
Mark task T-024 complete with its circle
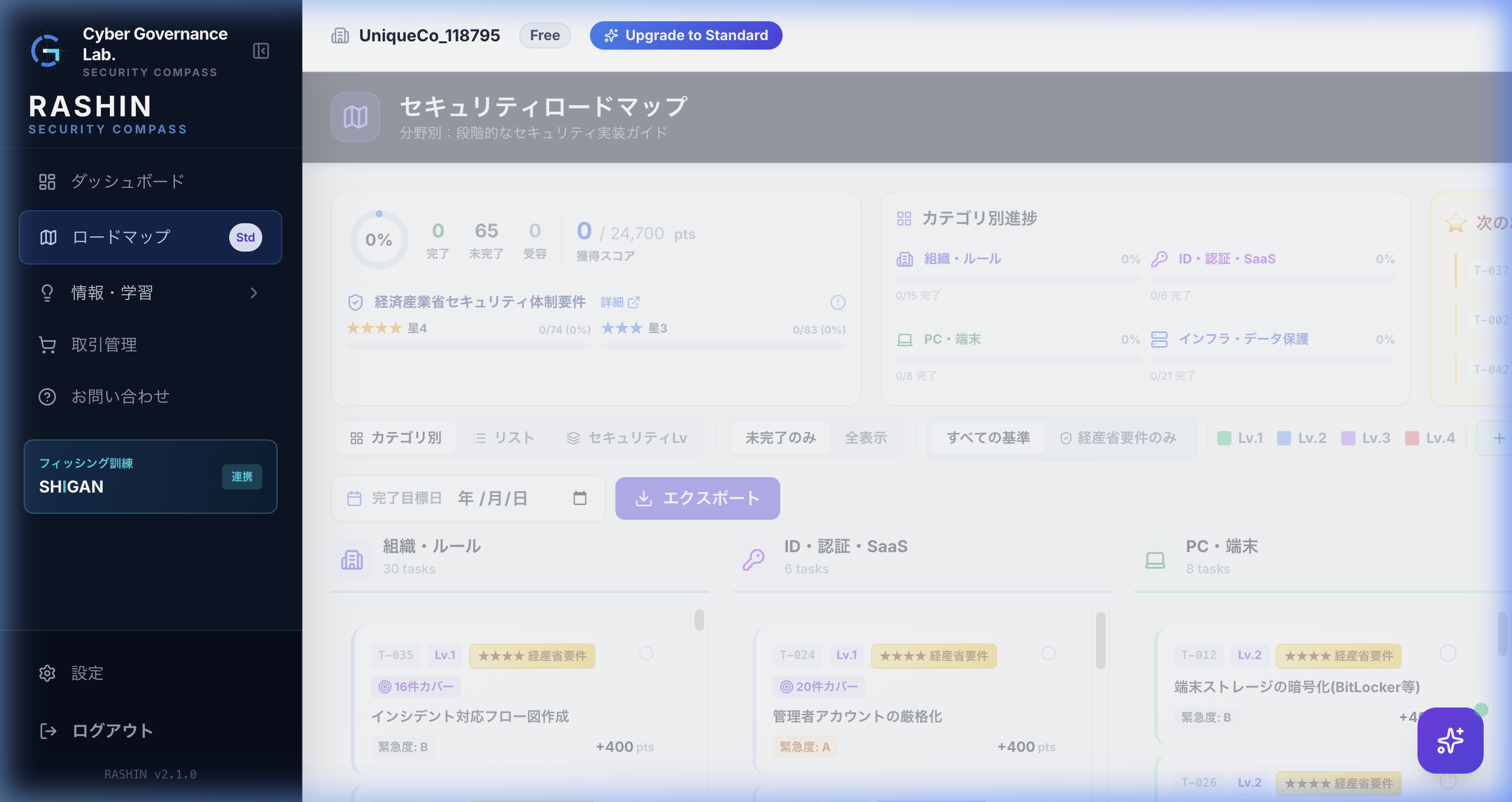tap(1048, 653)
